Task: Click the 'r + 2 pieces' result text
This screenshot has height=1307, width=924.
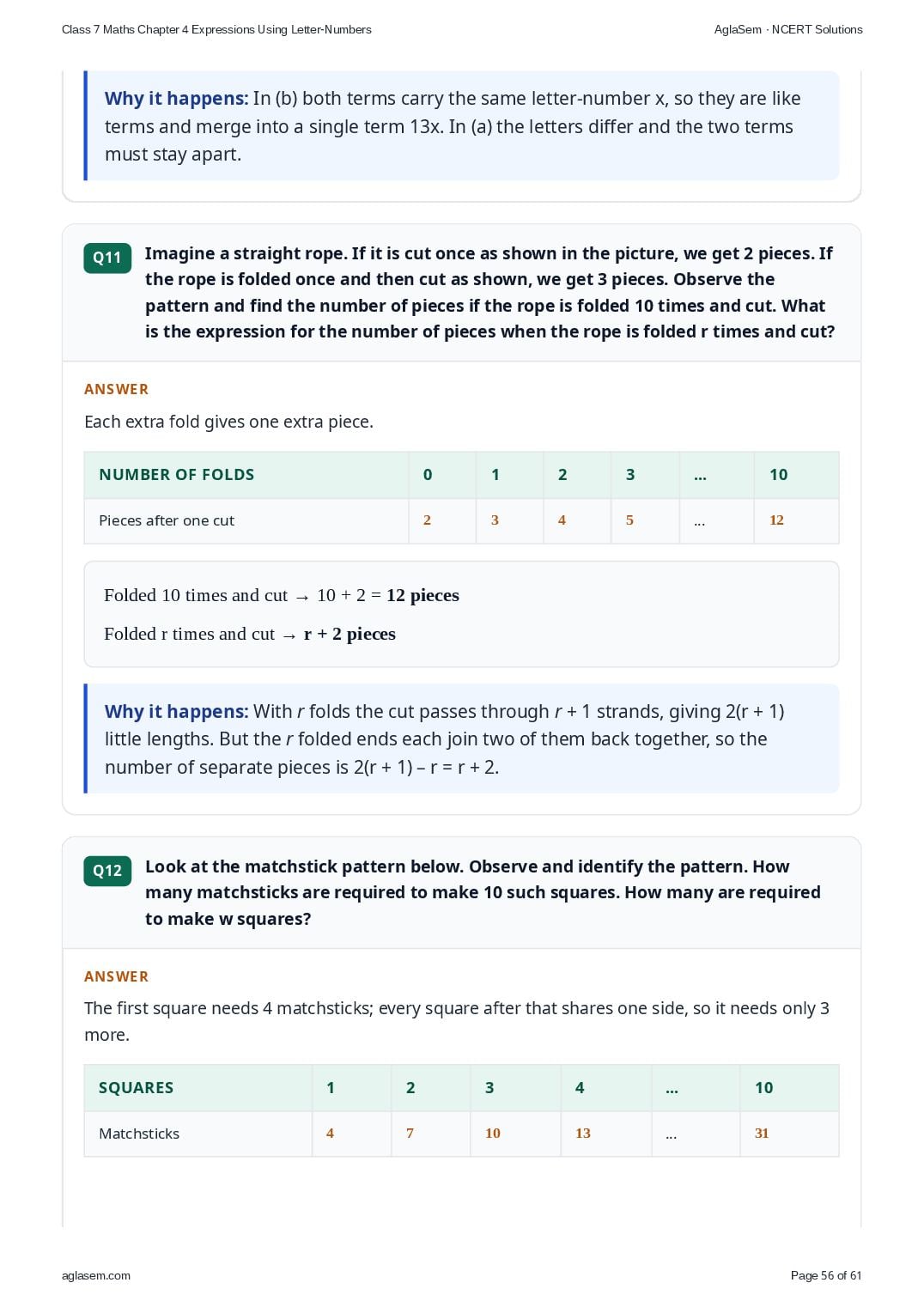Action: (350, 634)
